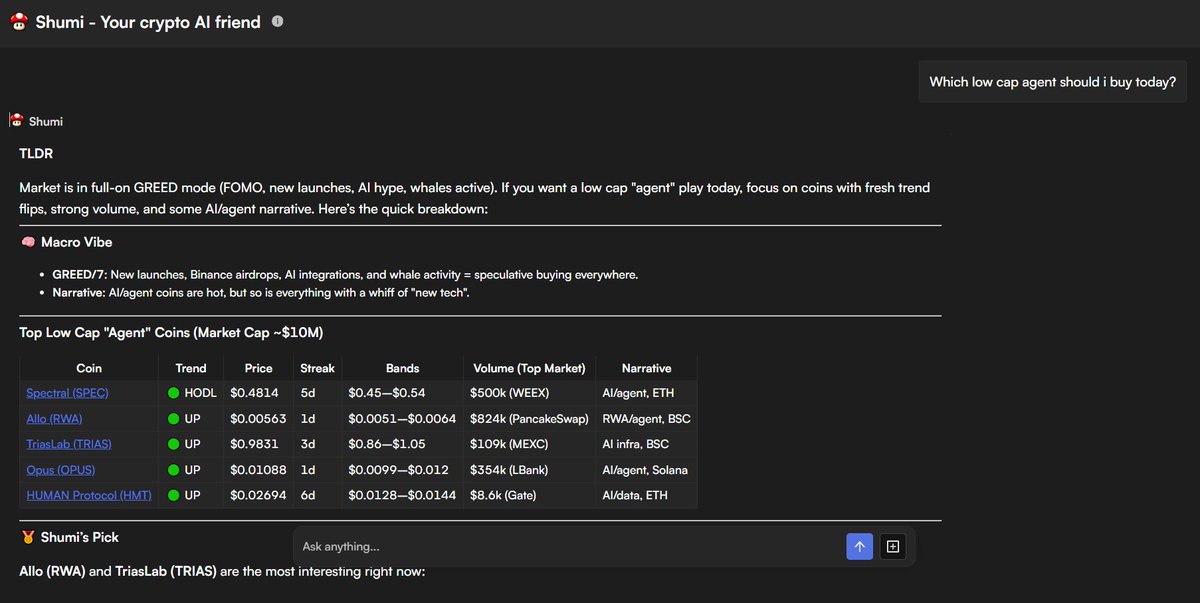This screenshot has width=1200, height=603.
Task: Click the 5d streak cell
Action: pyautogui.click(x=317, y=393)
